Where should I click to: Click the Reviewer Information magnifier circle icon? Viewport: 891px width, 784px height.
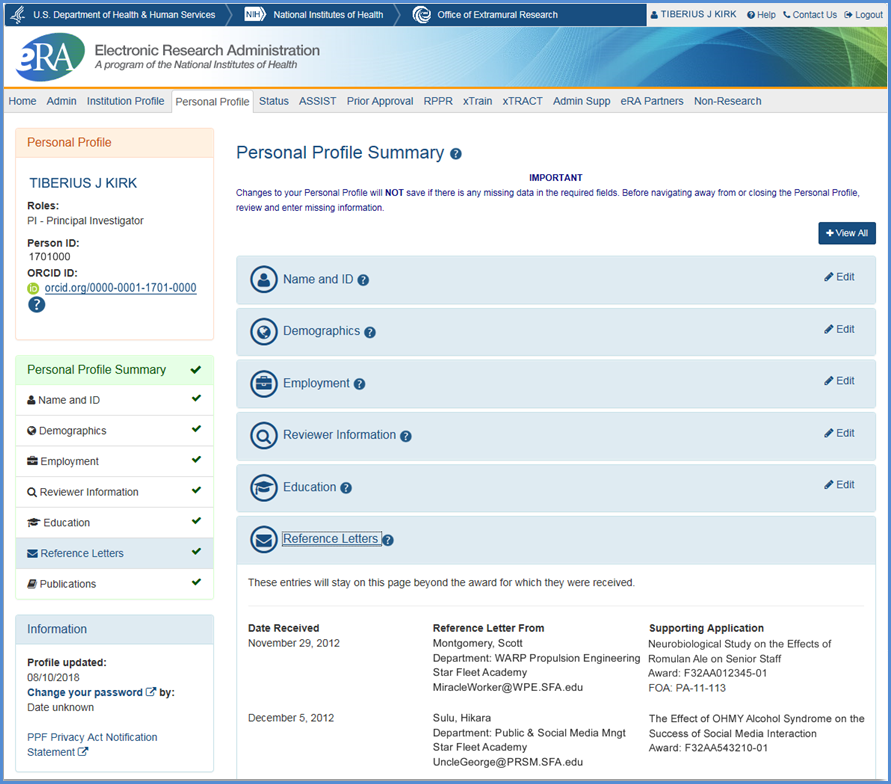point(264,436)
